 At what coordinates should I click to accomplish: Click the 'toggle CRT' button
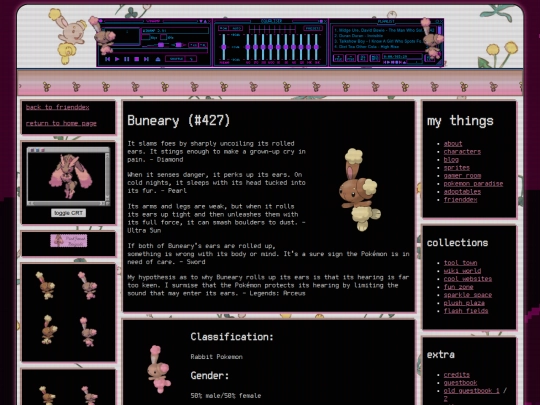point(69,213)
